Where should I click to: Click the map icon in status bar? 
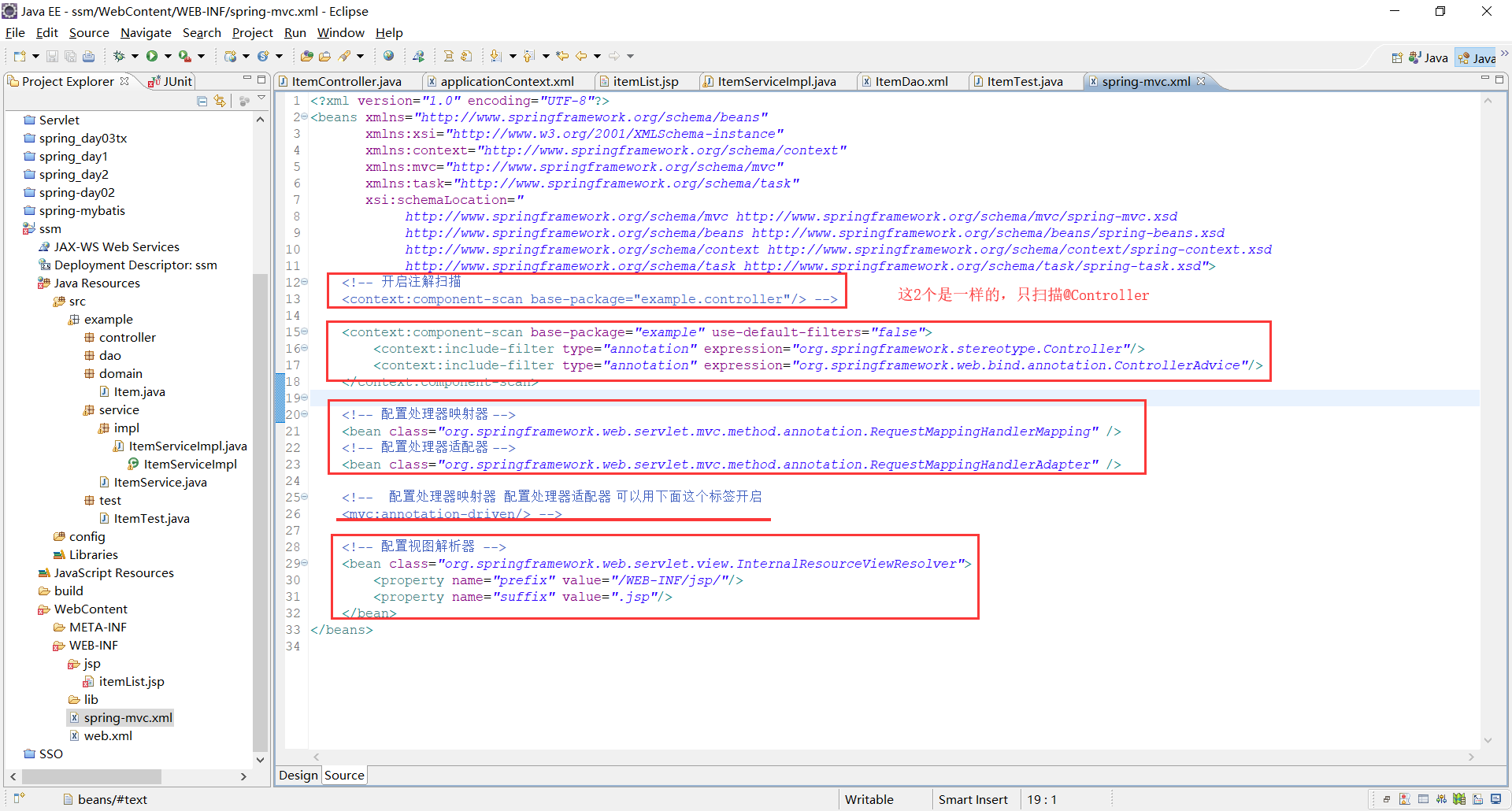tap(1459, 799)
